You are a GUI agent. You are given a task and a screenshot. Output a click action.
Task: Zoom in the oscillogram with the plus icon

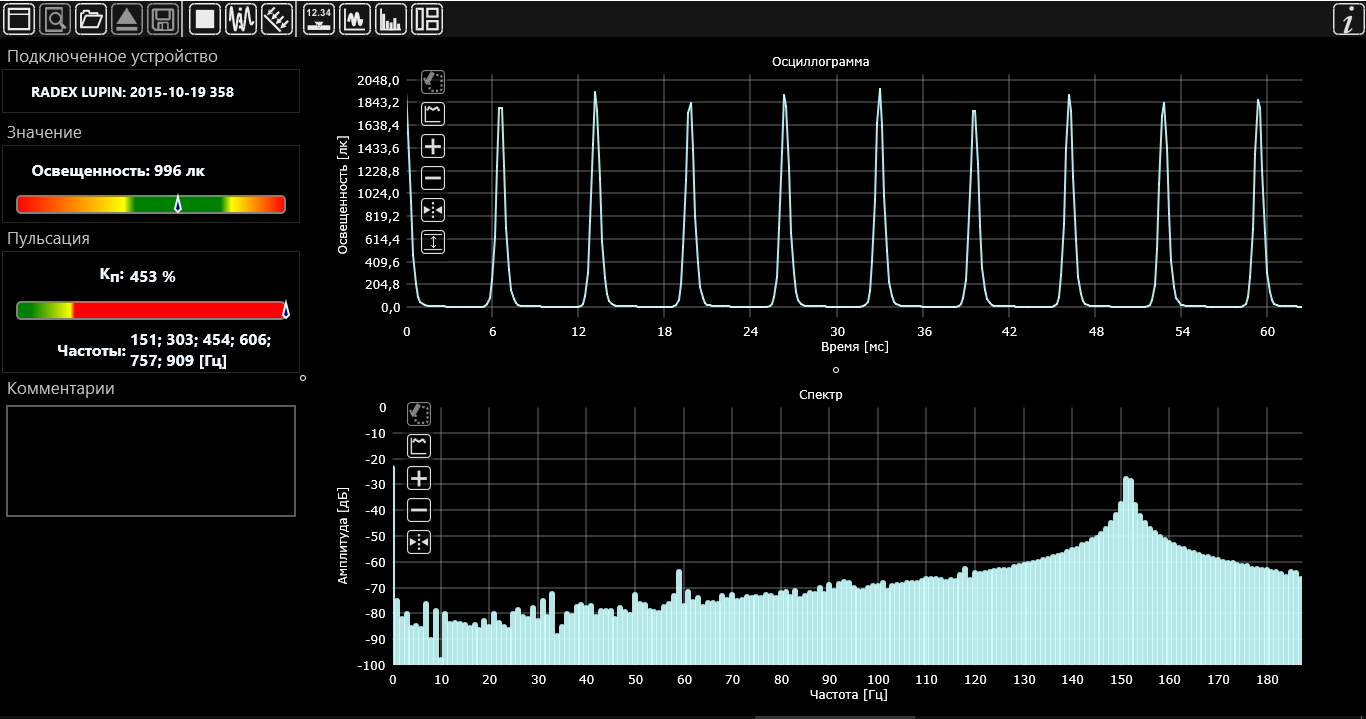pyautogui.click(x=433, y=146)
